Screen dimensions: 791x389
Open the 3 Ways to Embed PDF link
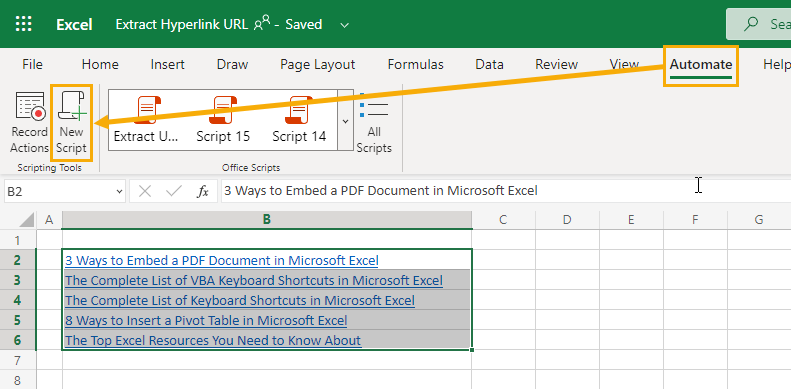[x=221, y=260]
